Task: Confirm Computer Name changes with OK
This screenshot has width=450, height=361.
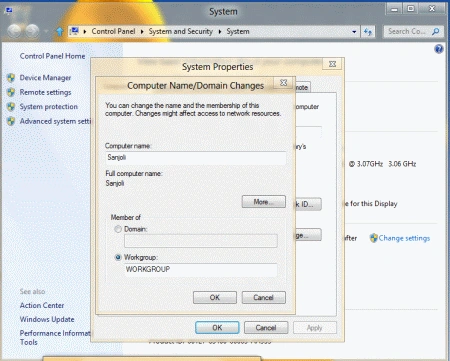Action: click(215, 297)
